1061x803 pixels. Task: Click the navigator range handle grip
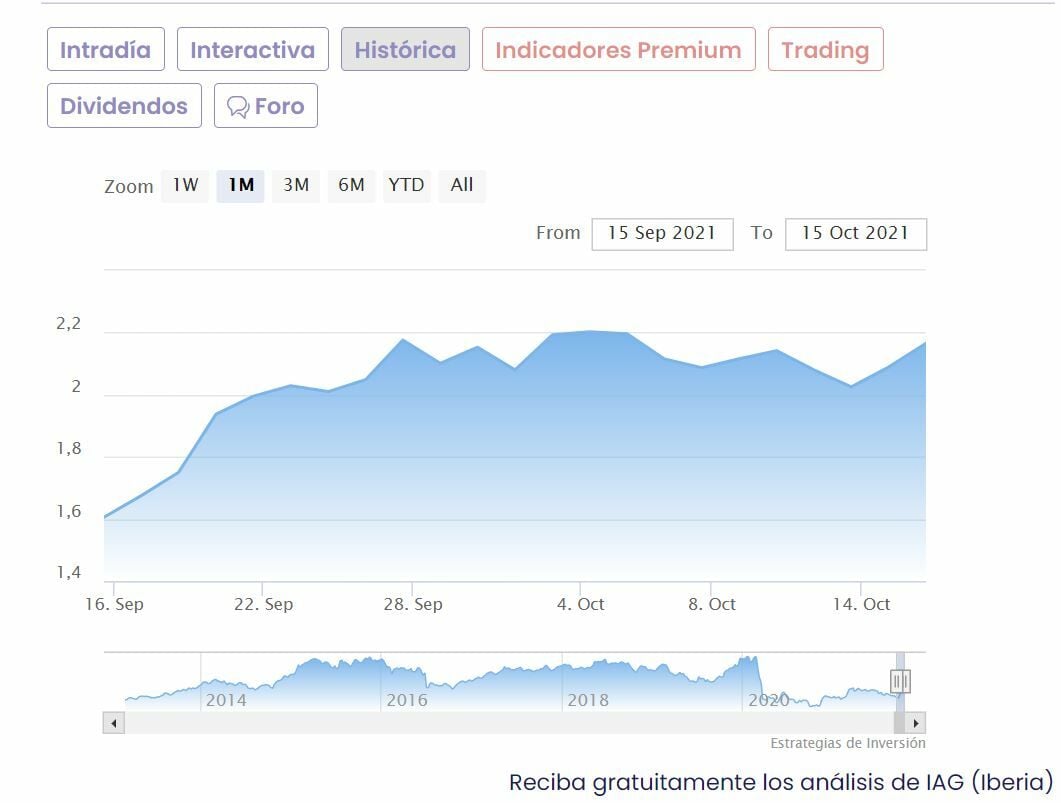pos(900,681)
